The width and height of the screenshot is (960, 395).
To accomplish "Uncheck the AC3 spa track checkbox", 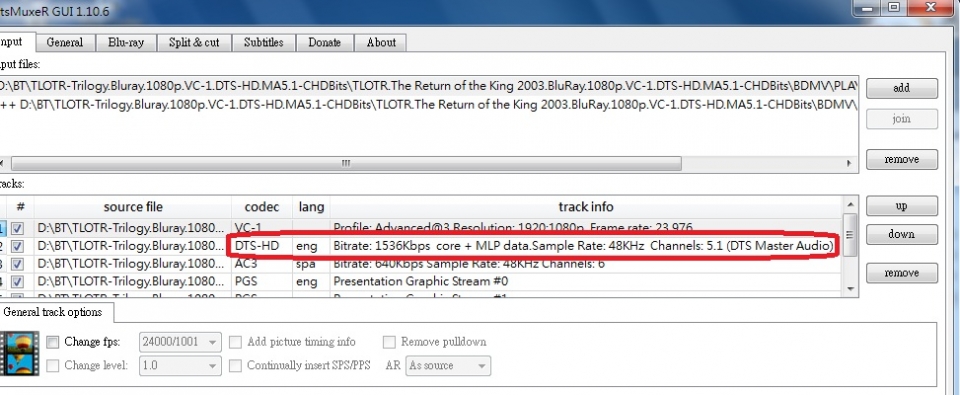I will [x=18, y=264].
